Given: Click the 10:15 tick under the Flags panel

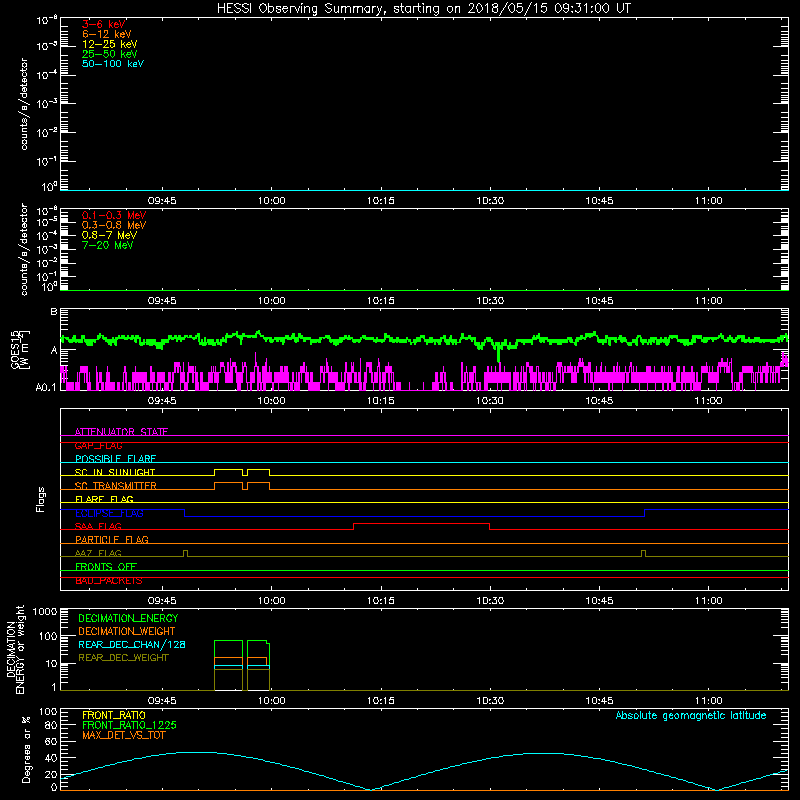Looking at the screenshot, I should click(381, 601).
